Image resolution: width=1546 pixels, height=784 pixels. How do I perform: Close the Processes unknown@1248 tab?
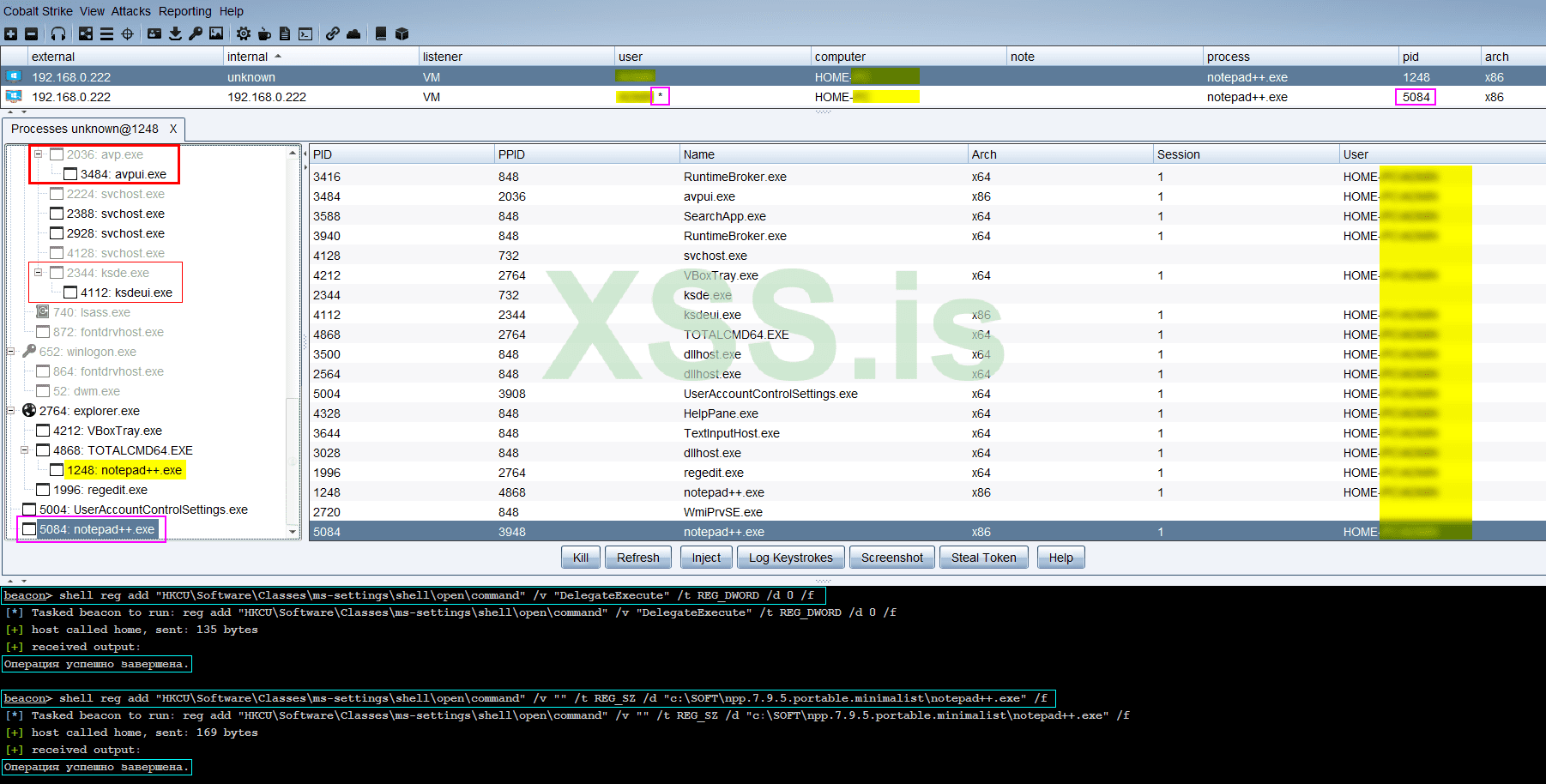click(x=173, y=129)
